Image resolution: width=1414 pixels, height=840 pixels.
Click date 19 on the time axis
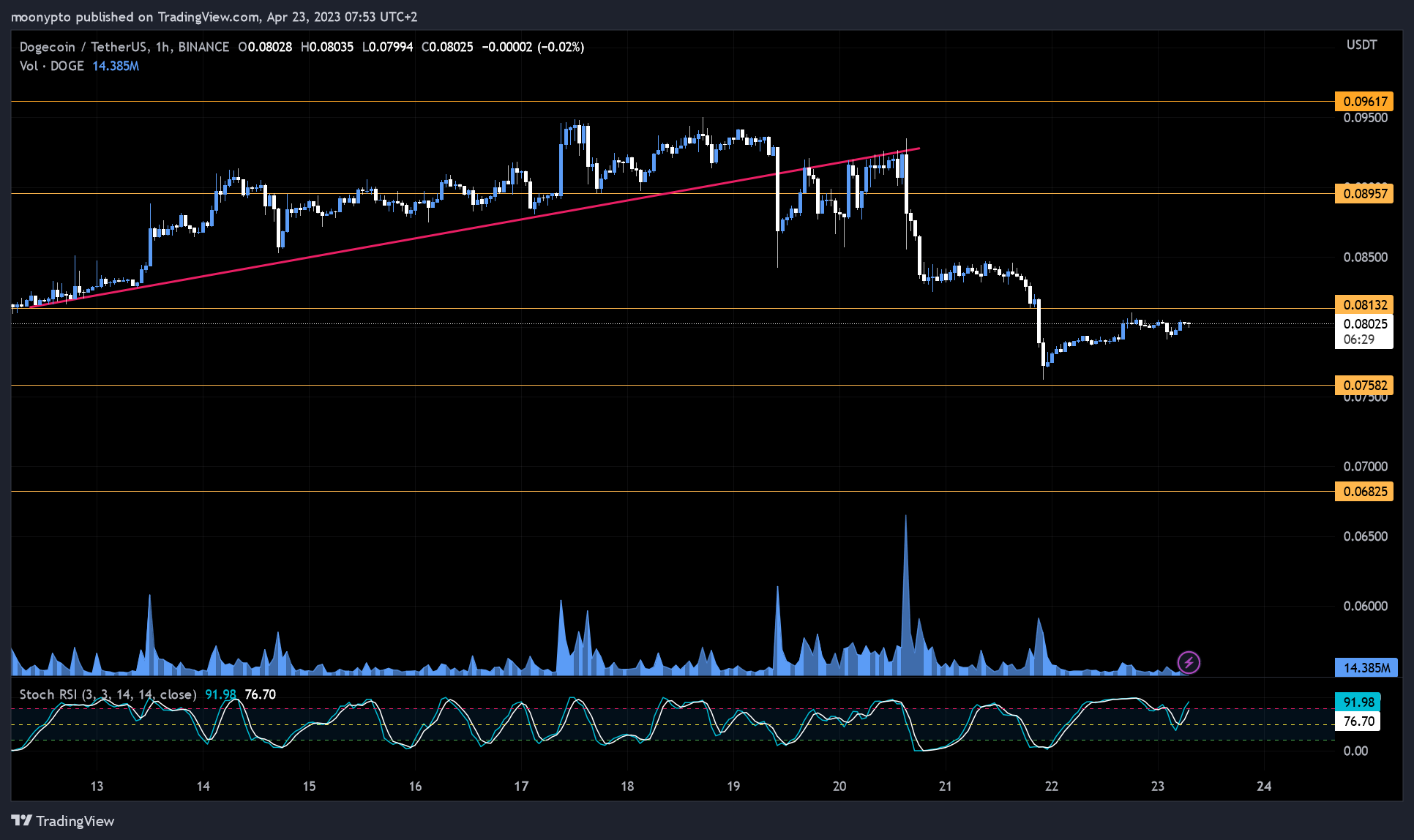[733, 787]
